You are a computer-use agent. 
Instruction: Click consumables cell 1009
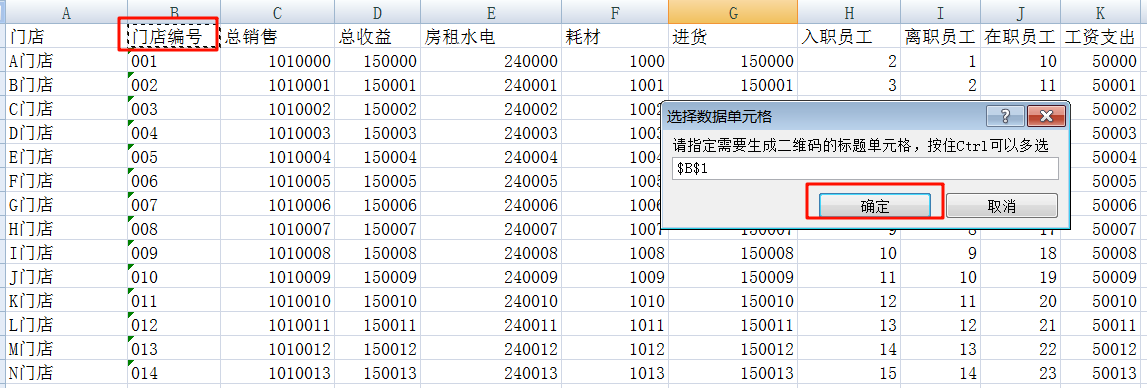pyautogui.click(x=614, y=277)
